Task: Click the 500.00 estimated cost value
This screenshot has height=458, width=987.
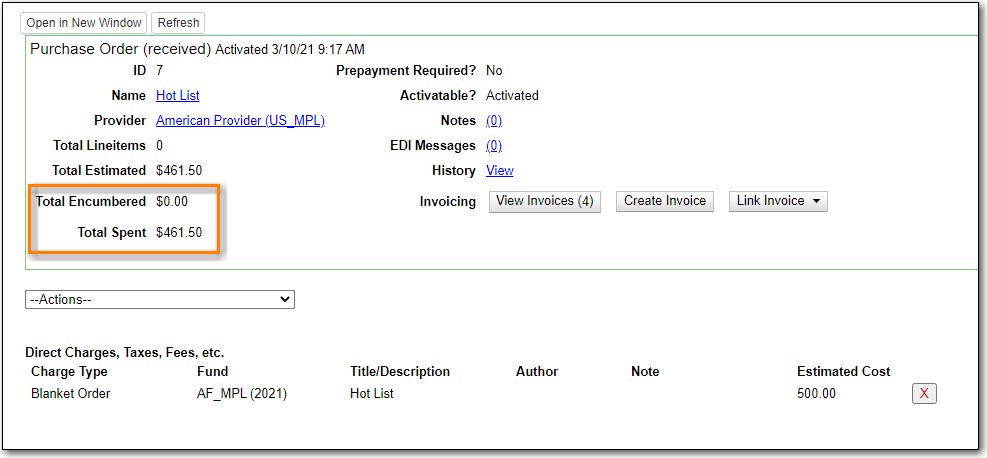Action: click(x=816, y=394)
